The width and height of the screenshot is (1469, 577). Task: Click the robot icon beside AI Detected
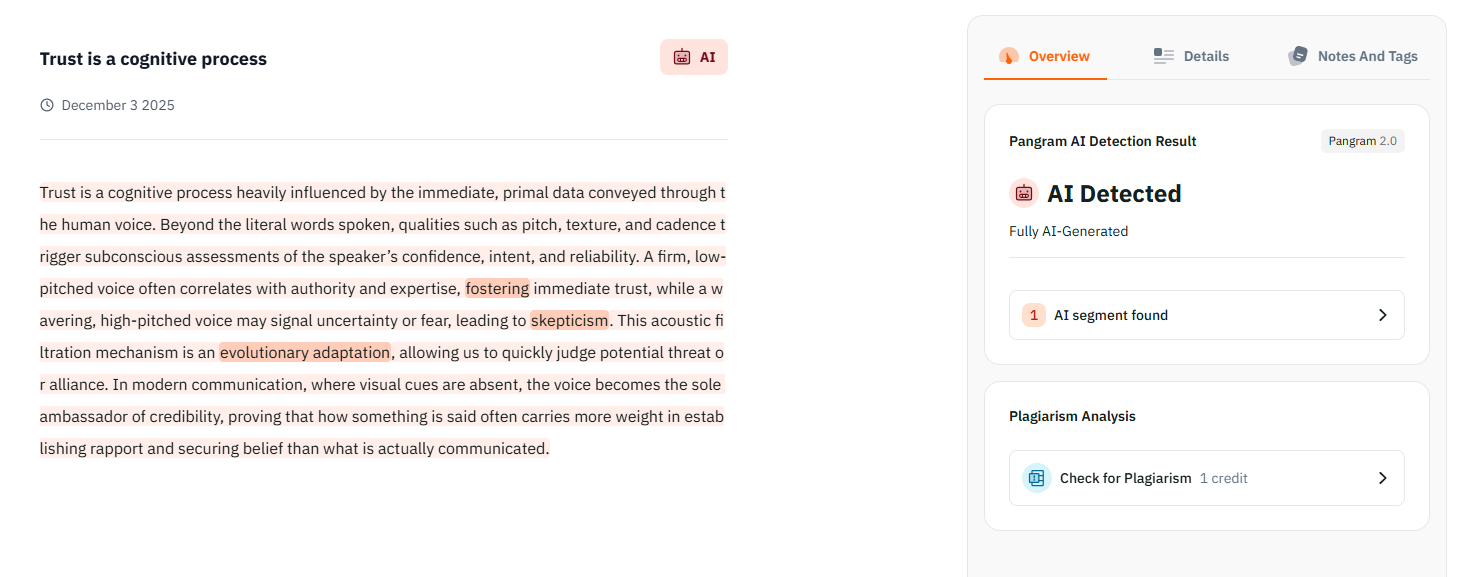[x=1023, y=193]
